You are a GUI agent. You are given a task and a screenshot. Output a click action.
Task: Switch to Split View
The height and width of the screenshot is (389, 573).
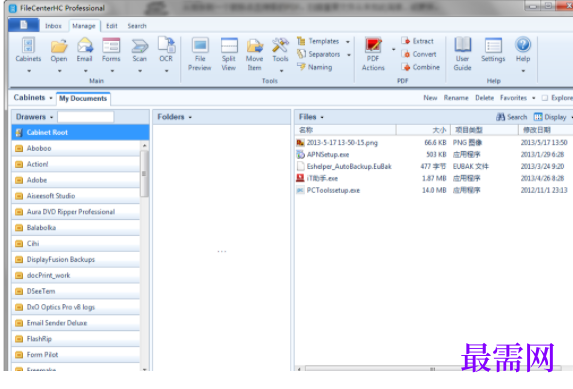[229, 54]
